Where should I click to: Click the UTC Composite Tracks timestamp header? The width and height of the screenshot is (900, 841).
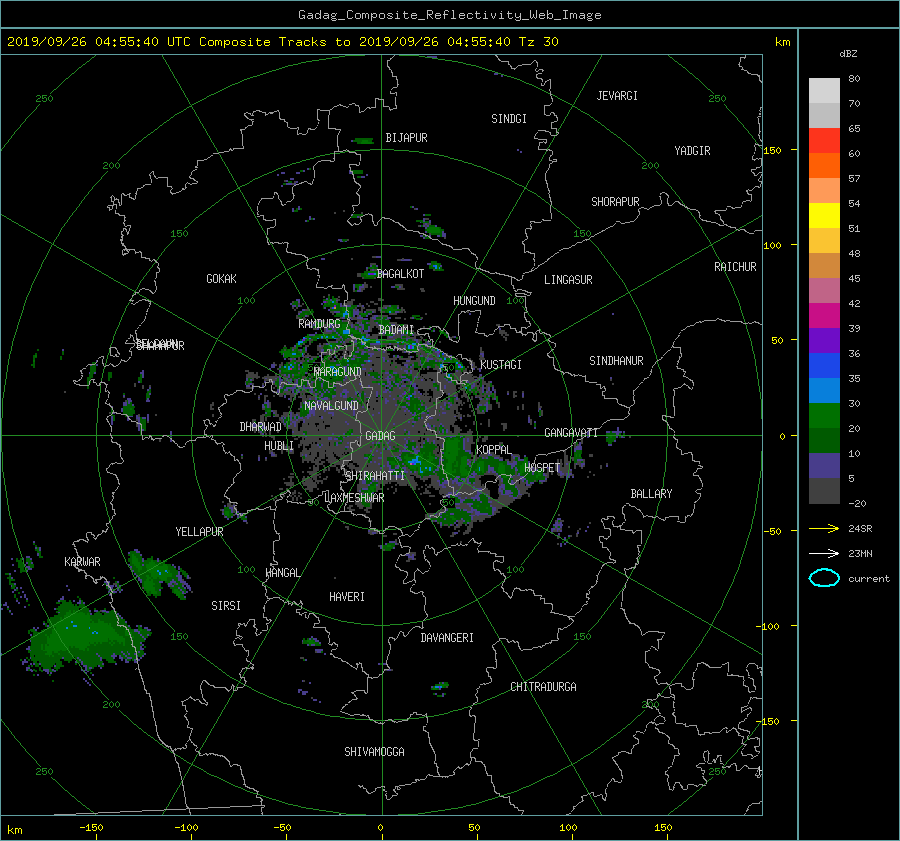[282, 42]
